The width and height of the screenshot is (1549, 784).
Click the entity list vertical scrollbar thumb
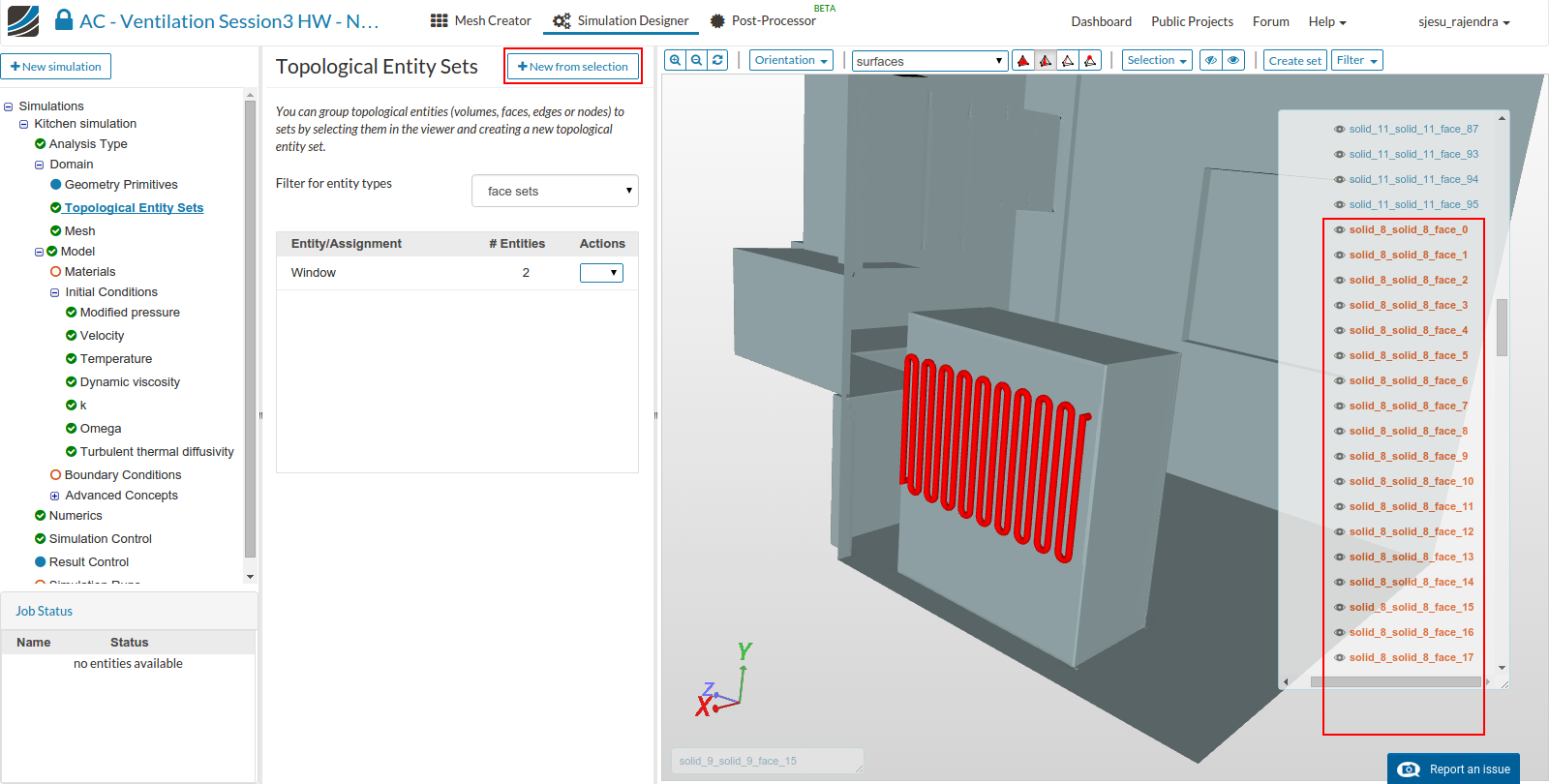tap(1502, 327)
